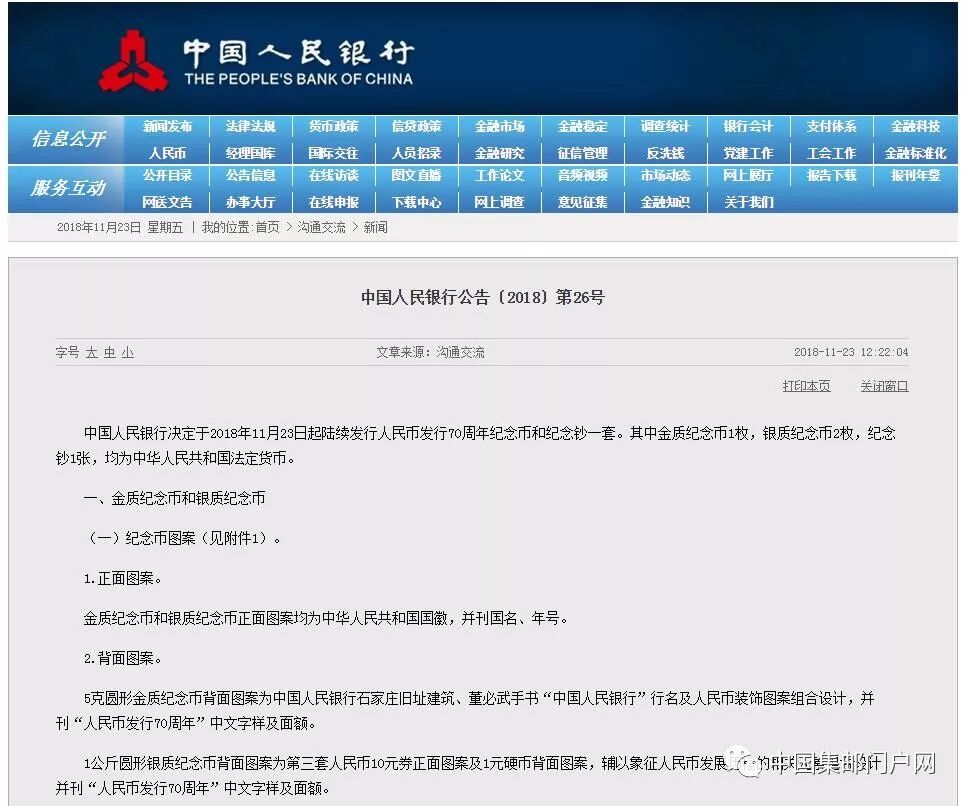
Task: Click the line （一）纪念币图案（见附件1）
Action: pyautogui.click(x=182, y=538)
